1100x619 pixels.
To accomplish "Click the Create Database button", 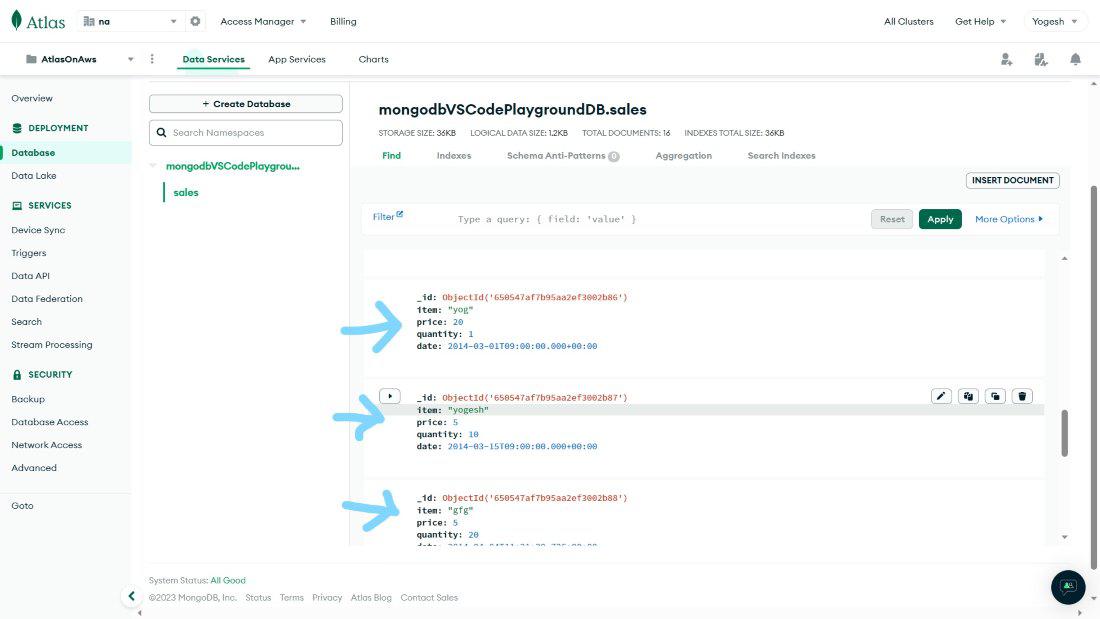I will coord(246,104).
